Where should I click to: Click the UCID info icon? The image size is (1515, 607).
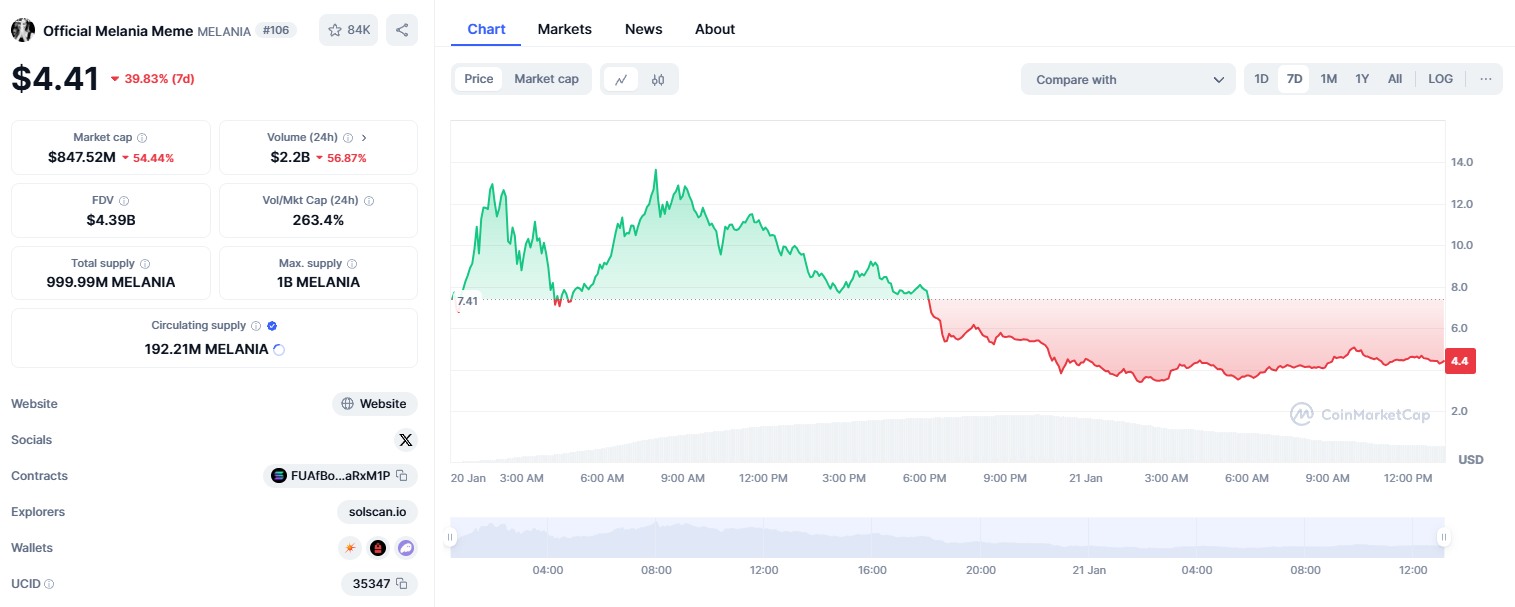tap(49, 584)
